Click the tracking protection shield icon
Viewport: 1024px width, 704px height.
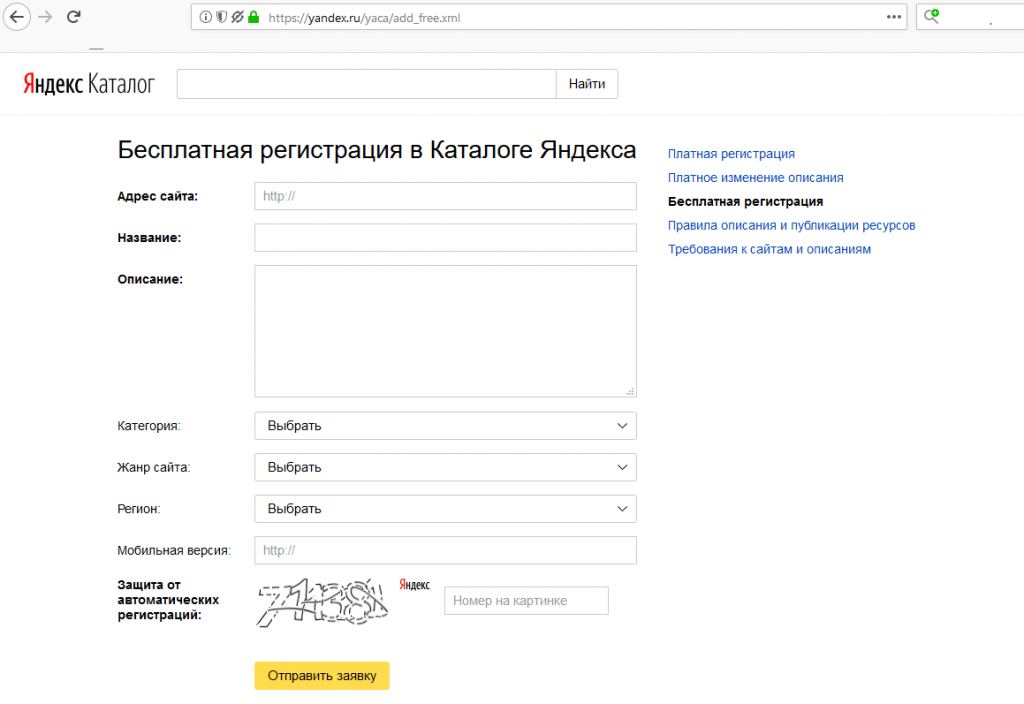(221, 18)
